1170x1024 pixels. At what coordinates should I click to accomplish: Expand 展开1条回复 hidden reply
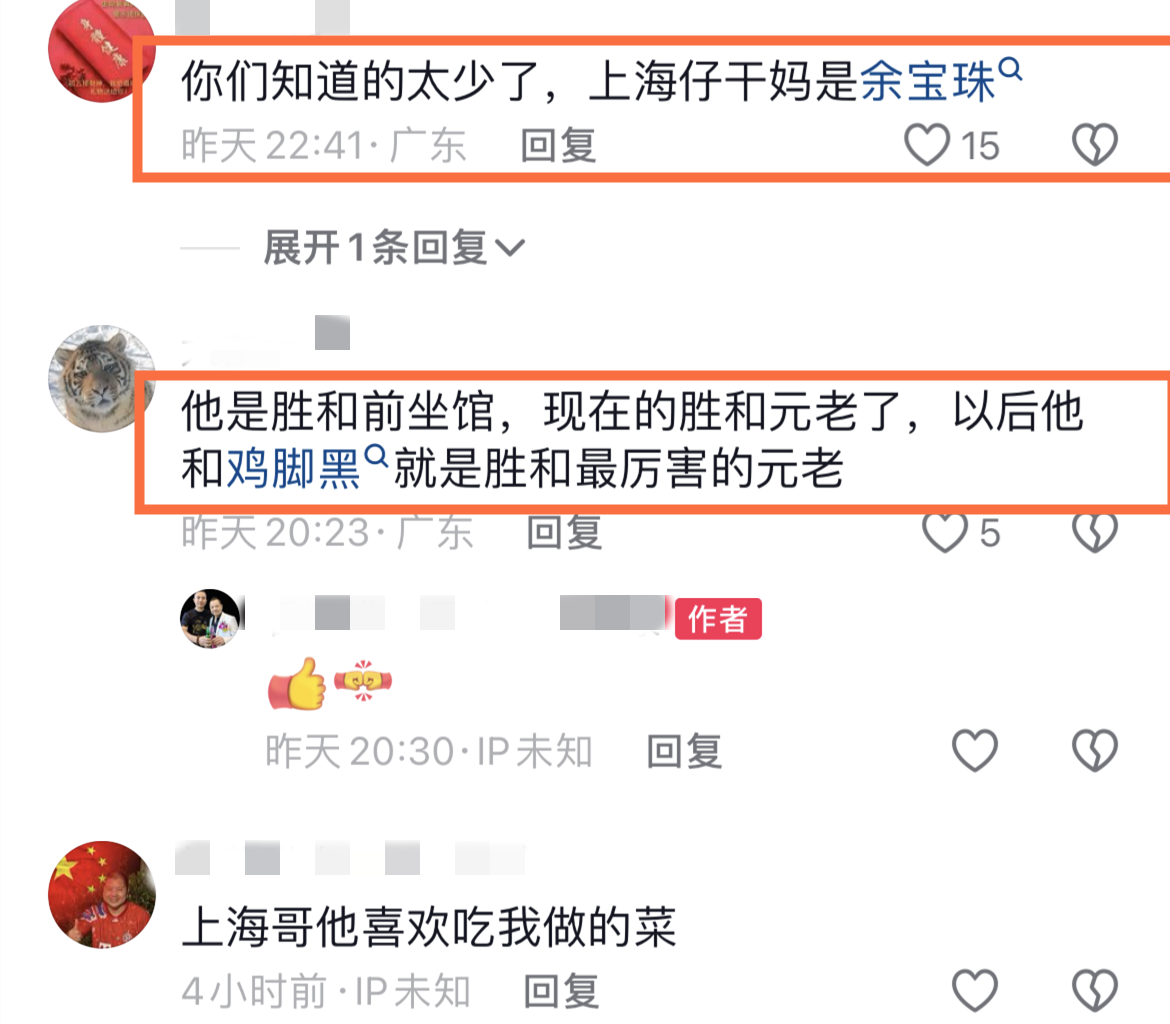pyautogui.click(x=394, y=247)
